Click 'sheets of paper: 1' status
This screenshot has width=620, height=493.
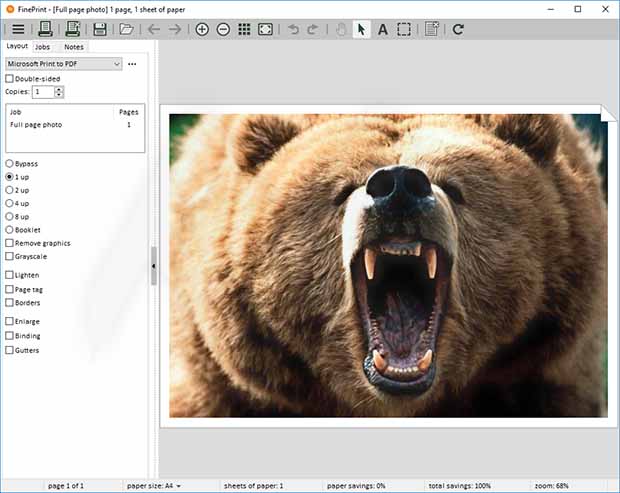point(253,485)
